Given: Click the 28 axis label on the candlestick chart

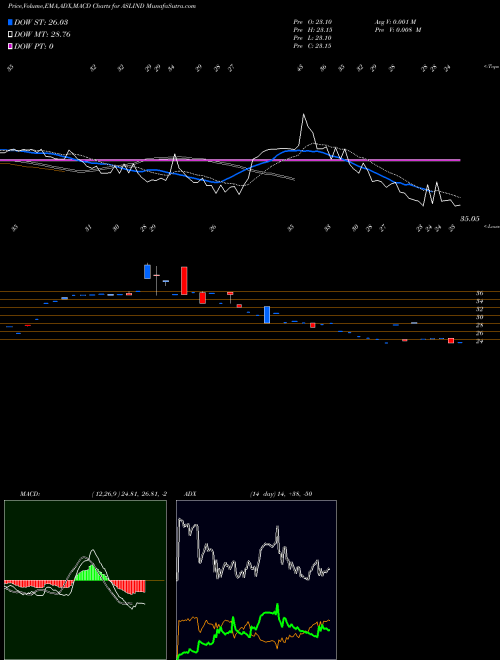Looking at the screenshot, I should pos(479,325).
